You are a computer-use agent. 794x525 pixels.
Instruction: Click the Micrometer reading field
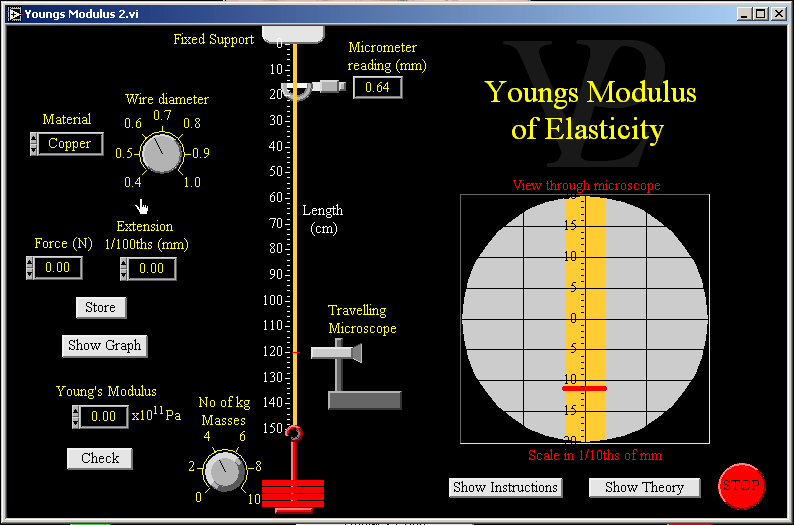point(377,88)
